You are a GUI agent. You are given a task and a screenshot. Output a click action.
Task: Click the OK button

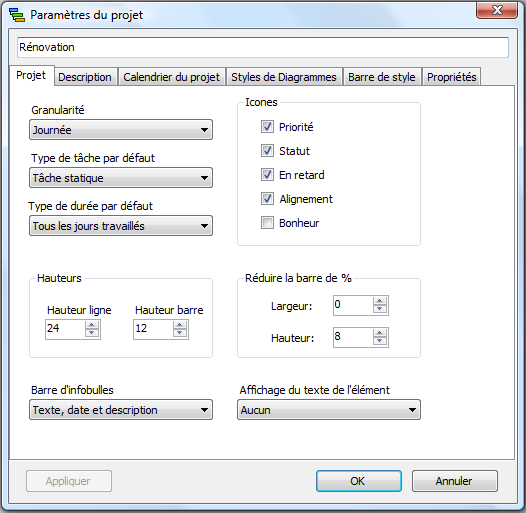point(359,481)
